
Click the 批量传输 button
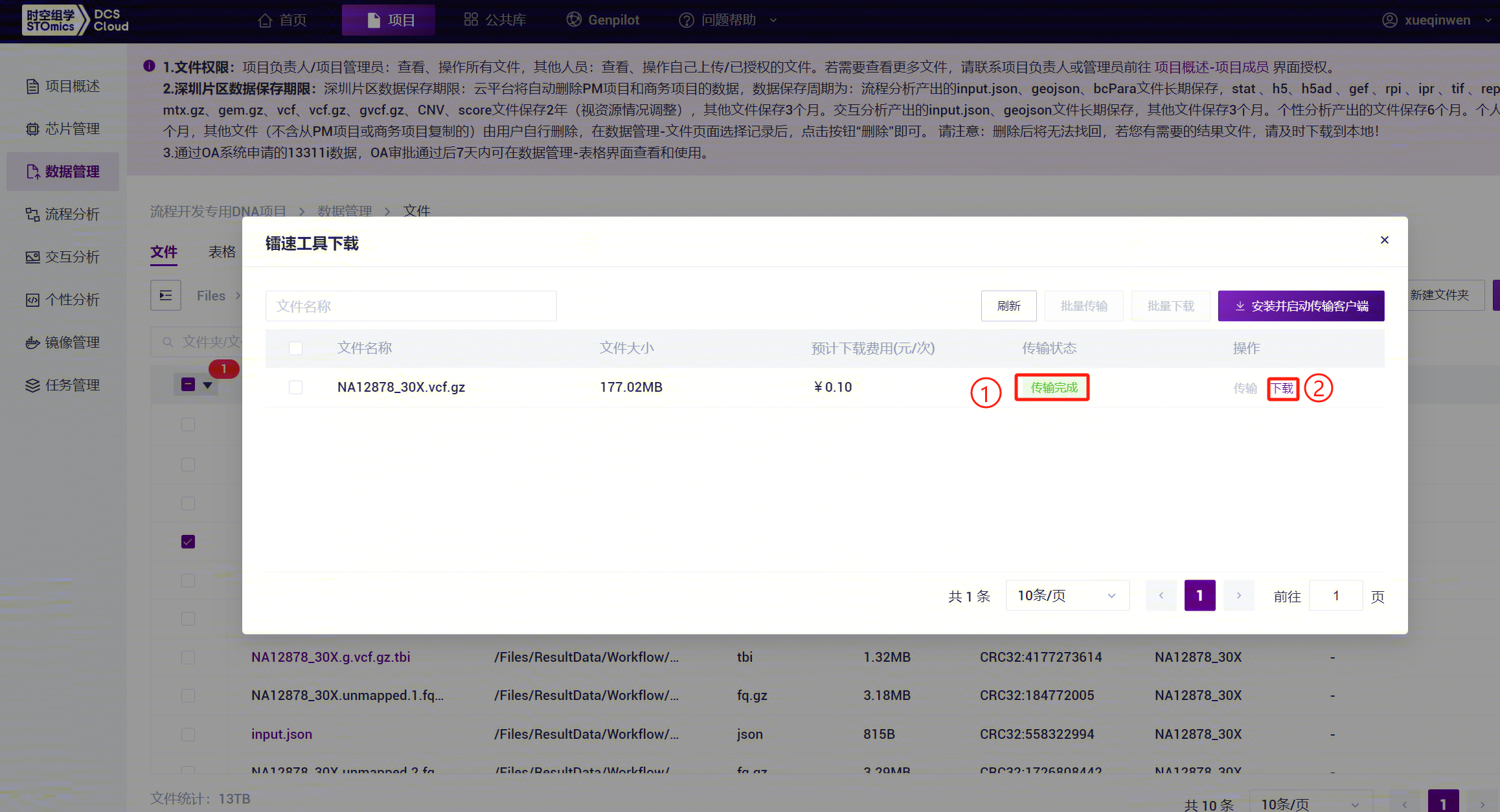[1084, 306]
